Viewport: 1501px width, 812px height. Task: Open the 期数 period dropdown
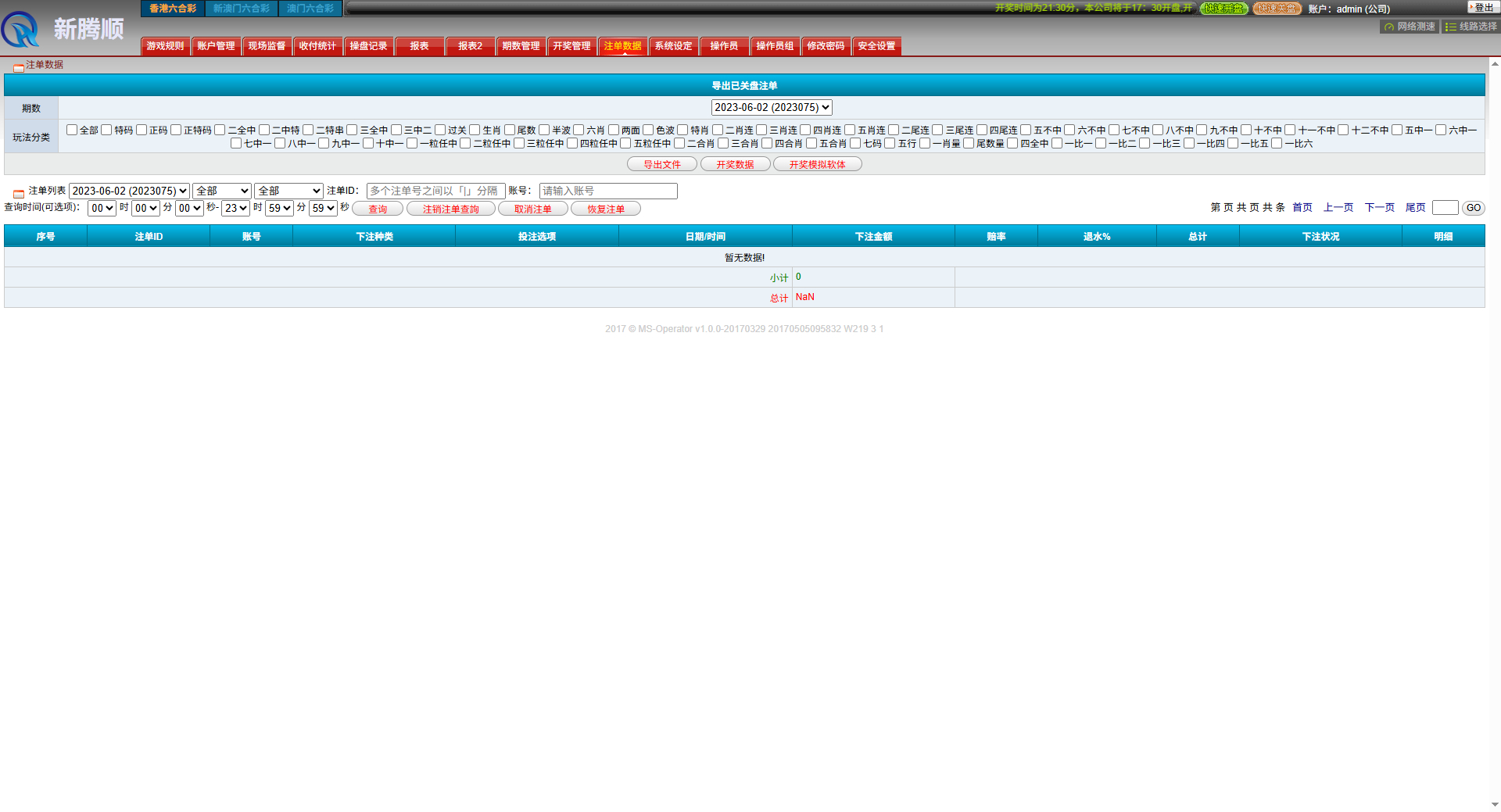[771, 107]
